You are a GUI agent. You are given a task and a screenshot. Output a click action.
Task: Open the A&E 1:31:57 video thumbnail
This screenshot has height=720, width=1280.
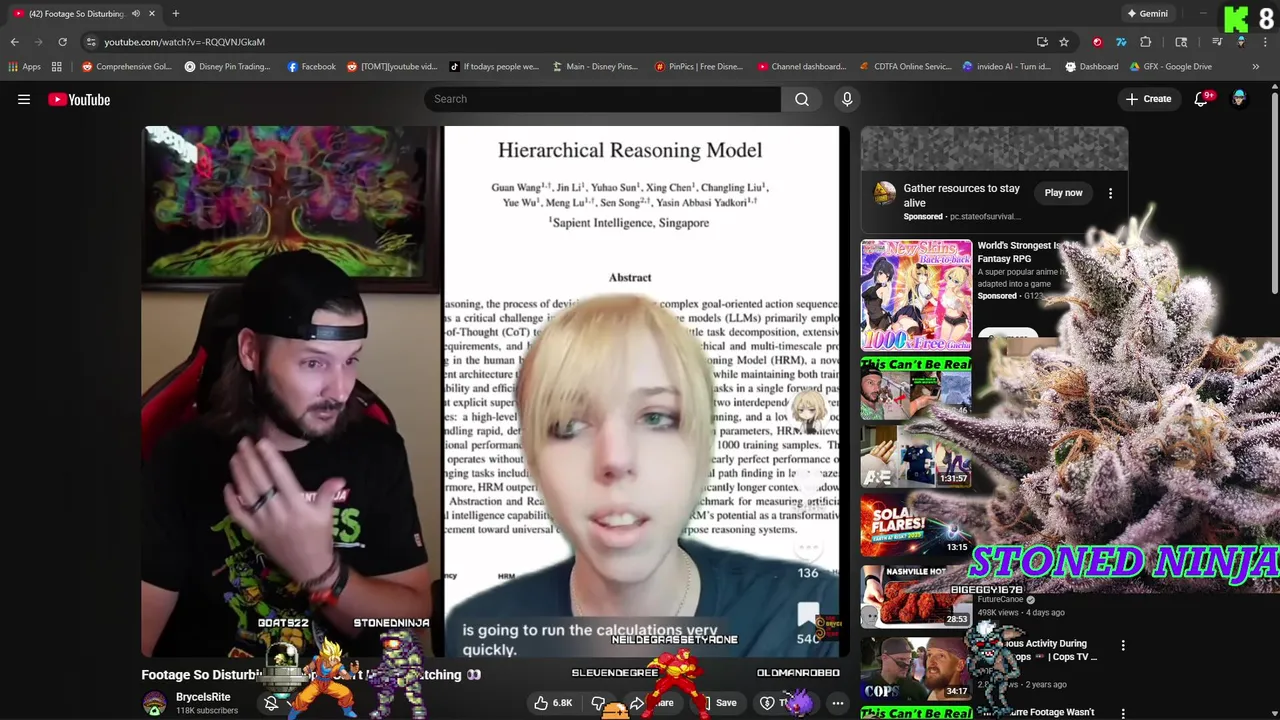pos(916,456)
